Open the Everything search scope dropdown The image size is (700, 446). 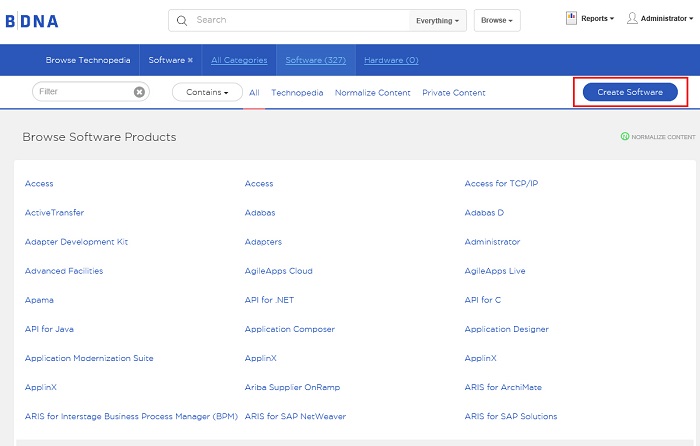(x=437, y=21)
